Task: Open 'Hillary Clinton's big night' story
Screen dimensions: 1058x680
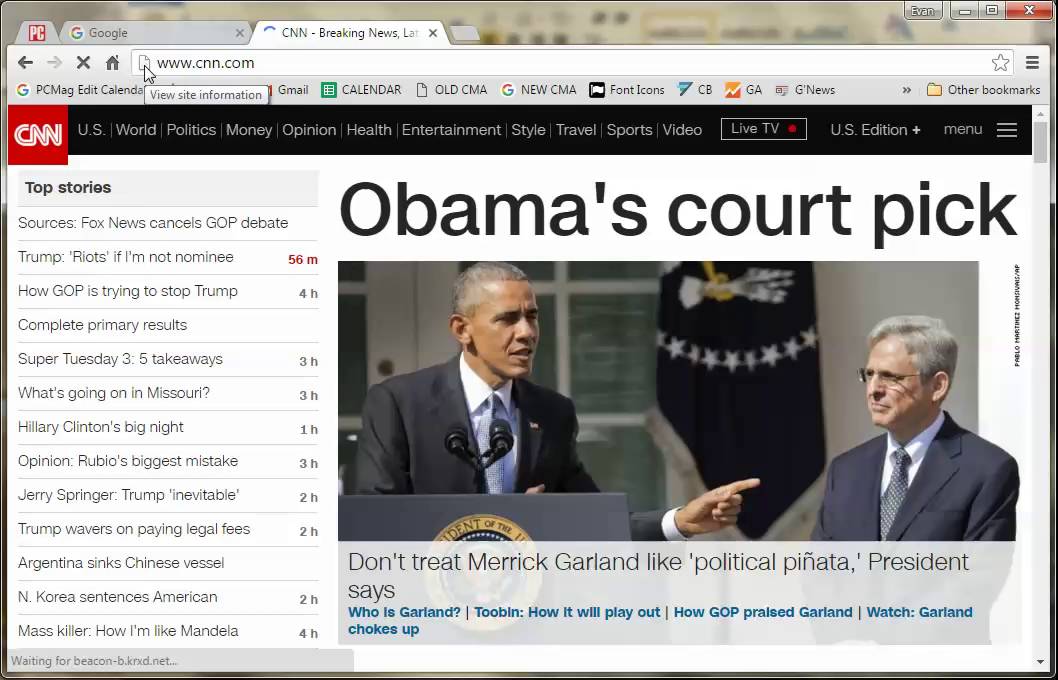Action: pos(101,427)
